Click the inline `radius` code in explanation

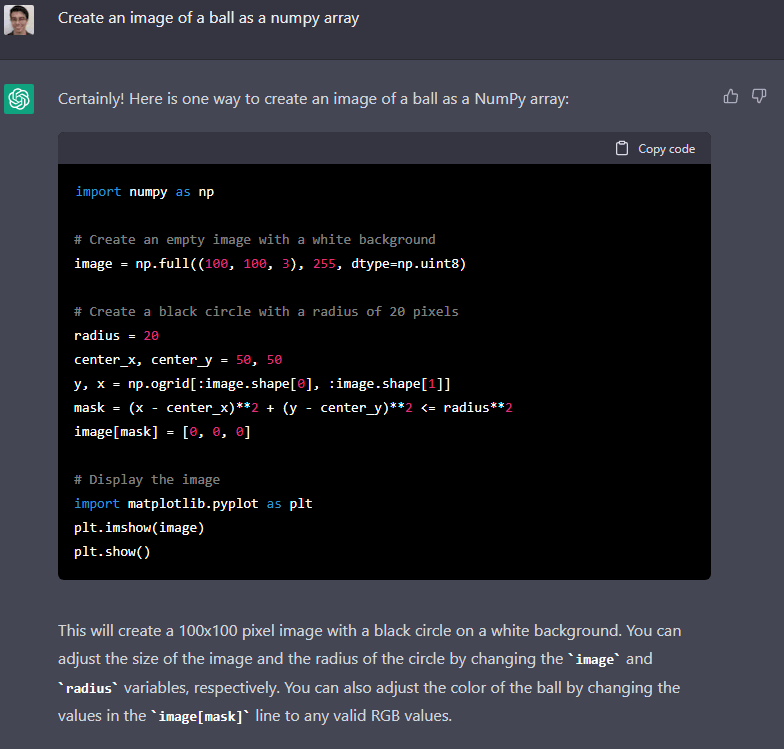90,689
